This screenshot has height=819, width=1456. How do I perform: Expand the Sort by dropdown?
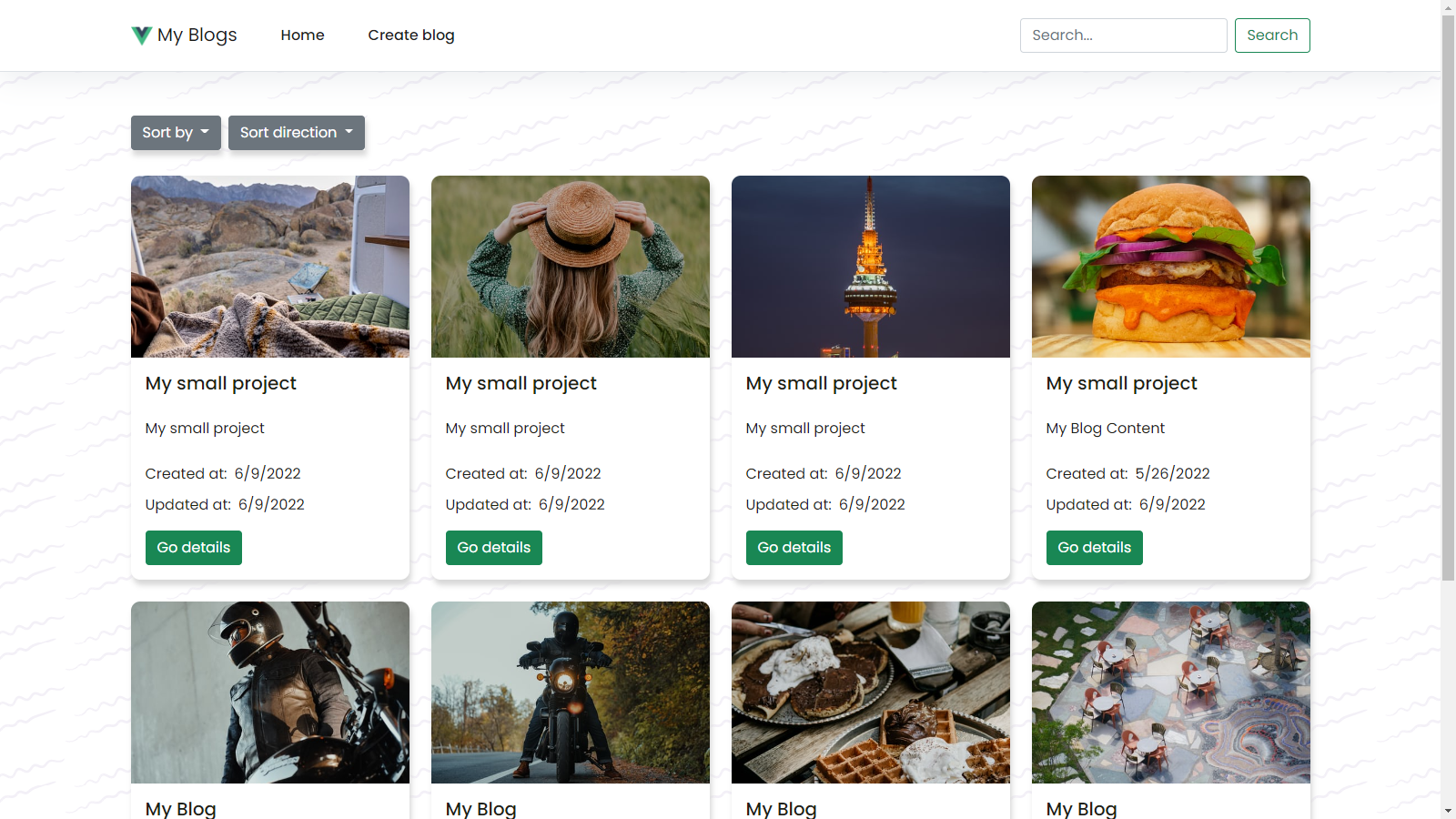[176, 133]
